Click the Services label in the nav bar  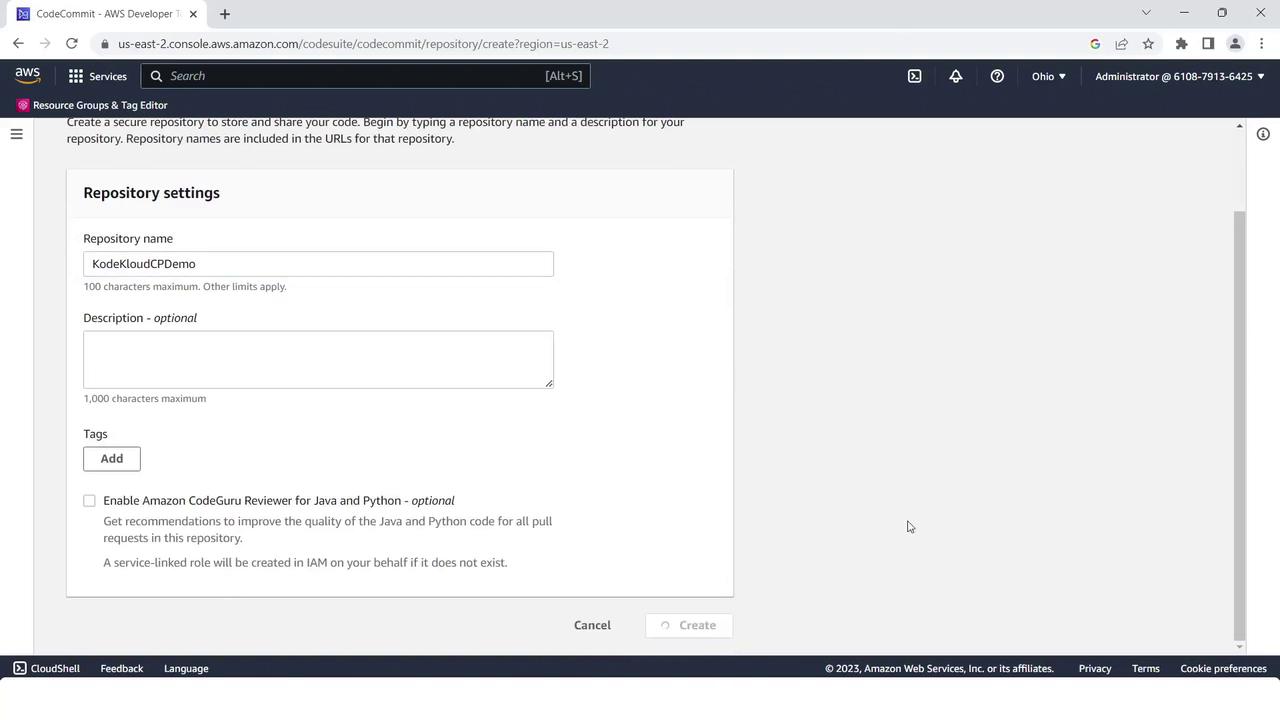tap(108, 76)
